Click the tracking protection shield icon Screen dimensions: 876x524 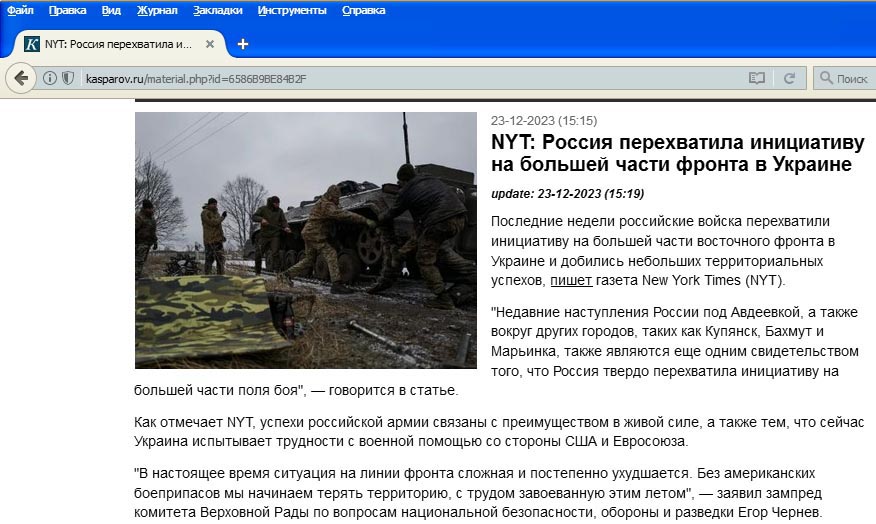pyautogui.click(x=68, y=78)
